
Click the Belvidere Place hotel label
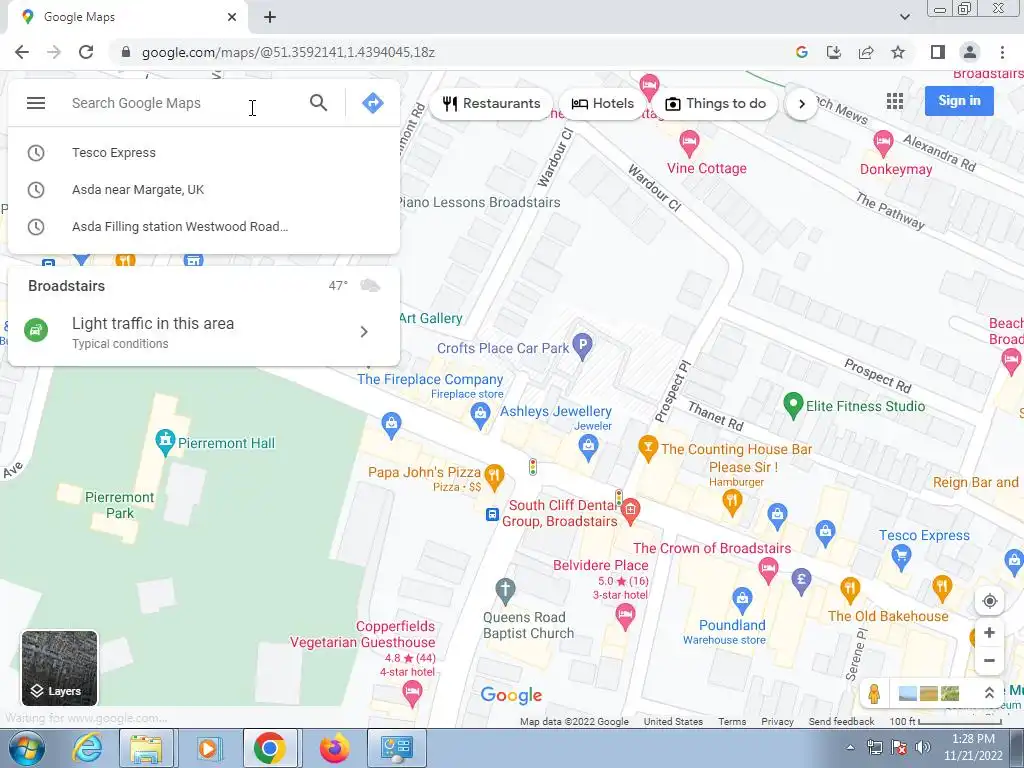coord(601,565)
